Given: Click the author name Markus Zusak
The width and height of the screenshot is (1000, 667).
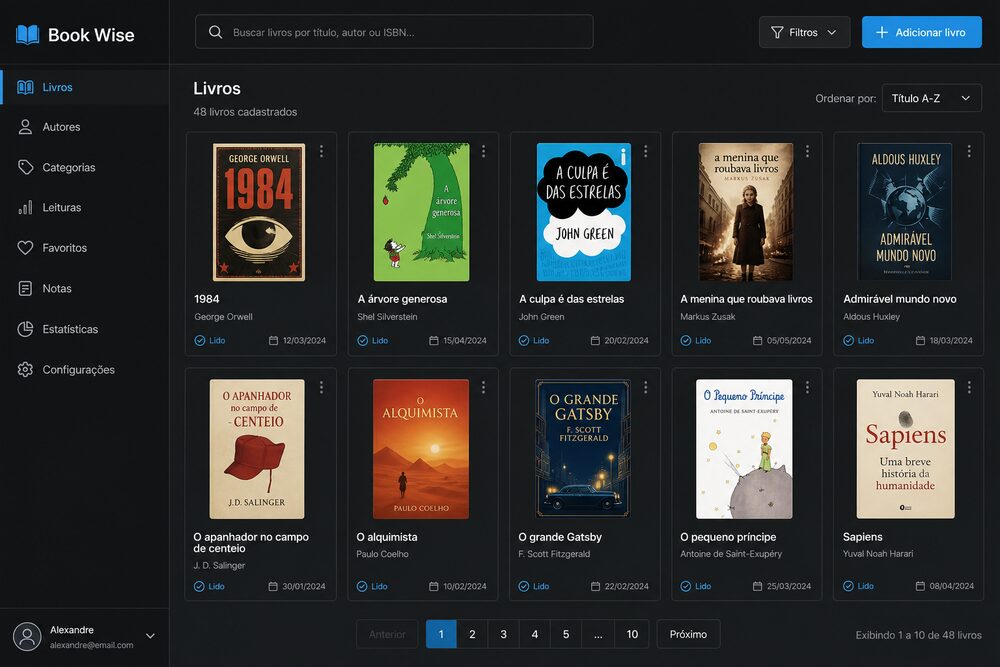Looking at the screenshot, I should tap(707, 316).
